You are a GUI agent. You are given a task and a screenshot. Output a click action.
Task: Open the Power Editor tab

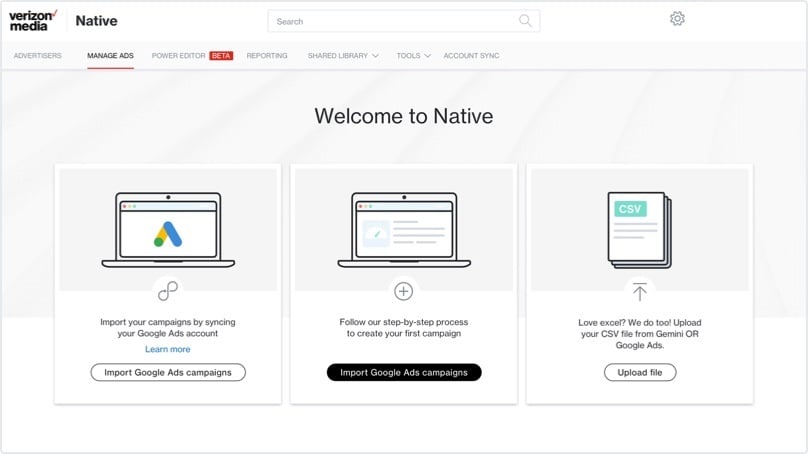tap(178, 56)
